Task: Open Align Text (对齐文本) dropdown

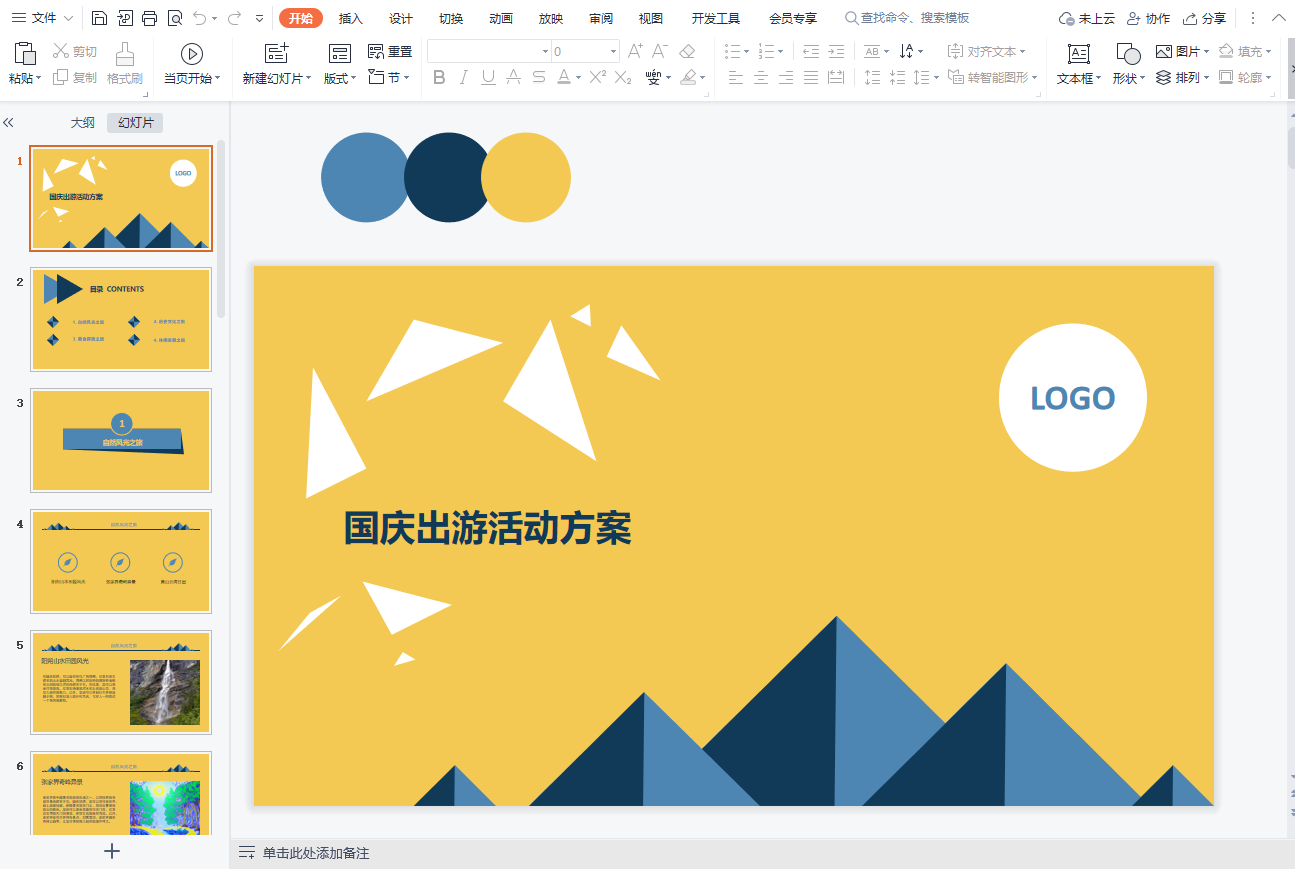Action: [x=986, y=51]
